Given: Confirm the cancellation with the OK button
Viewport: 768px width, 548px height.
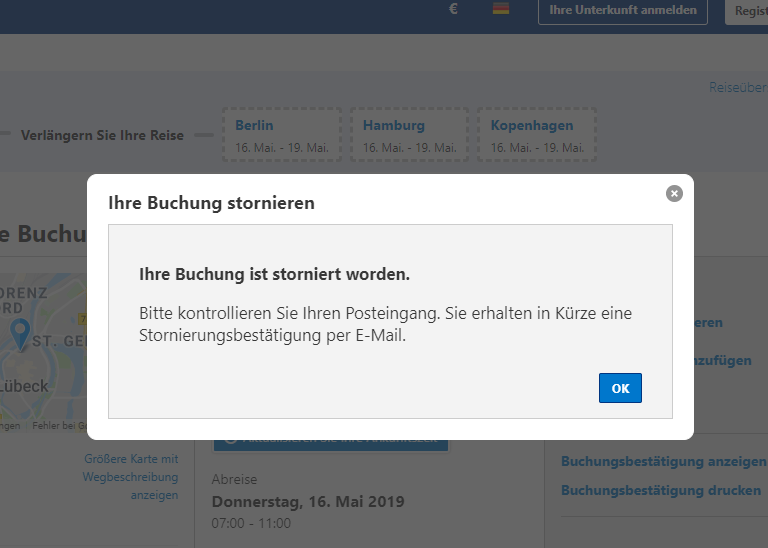Looking at the screenshot, I should click(x=620, y=388).
